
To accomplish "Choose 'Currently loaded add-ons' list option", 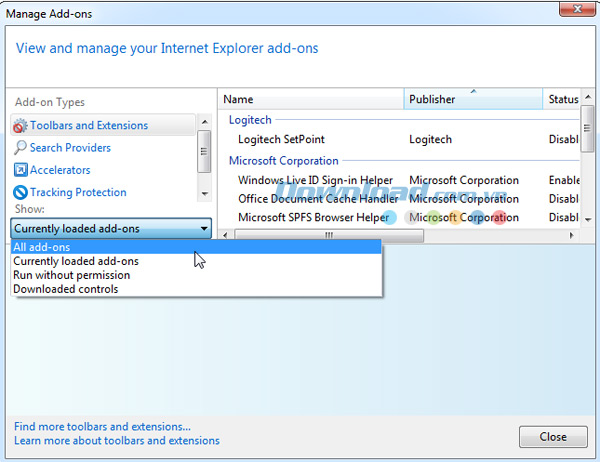I will 76,261.
